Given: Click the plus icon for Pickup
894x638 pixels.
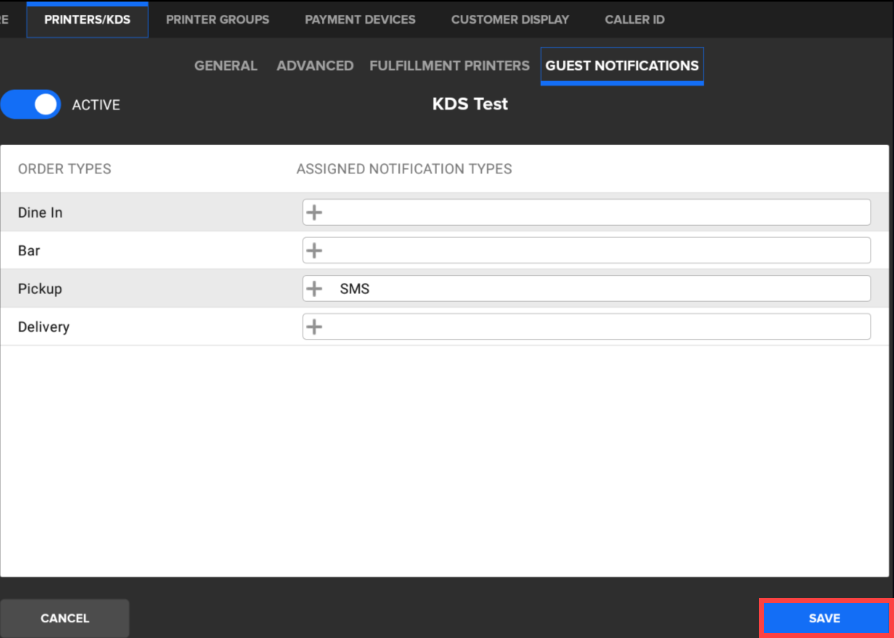Looking at the screenshot, I should (314, 288).
